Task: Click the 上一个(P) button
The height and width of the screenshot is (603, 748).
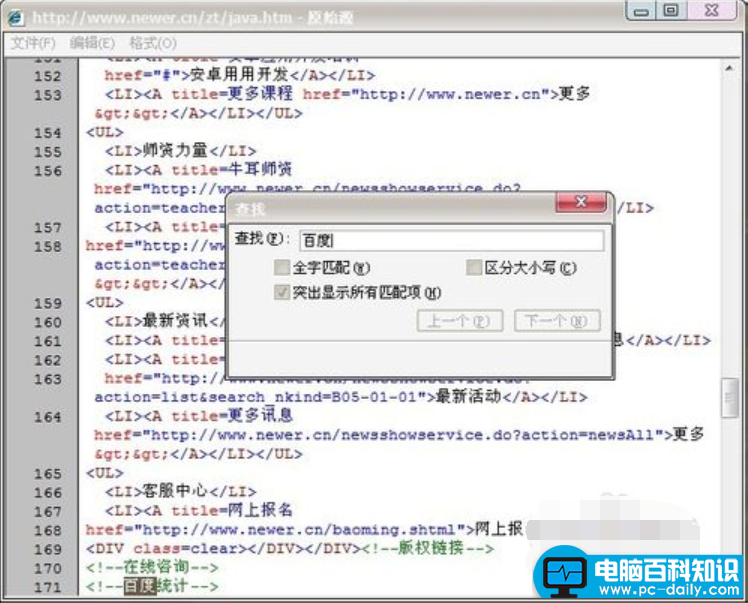Action: click(460, 321)
